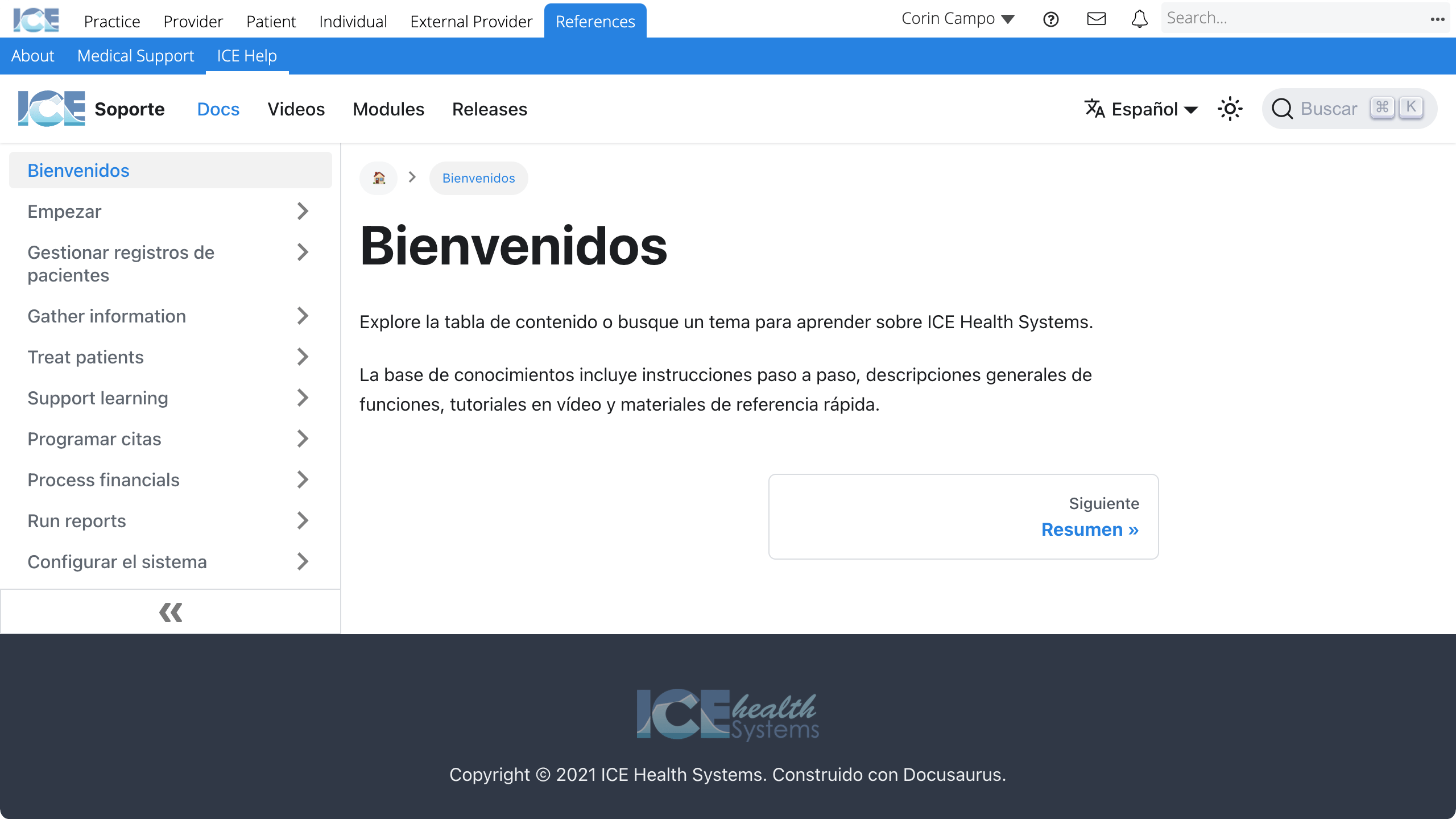Open Programar citas sidebar label
1456x819 pixels.
click(94, 439)
